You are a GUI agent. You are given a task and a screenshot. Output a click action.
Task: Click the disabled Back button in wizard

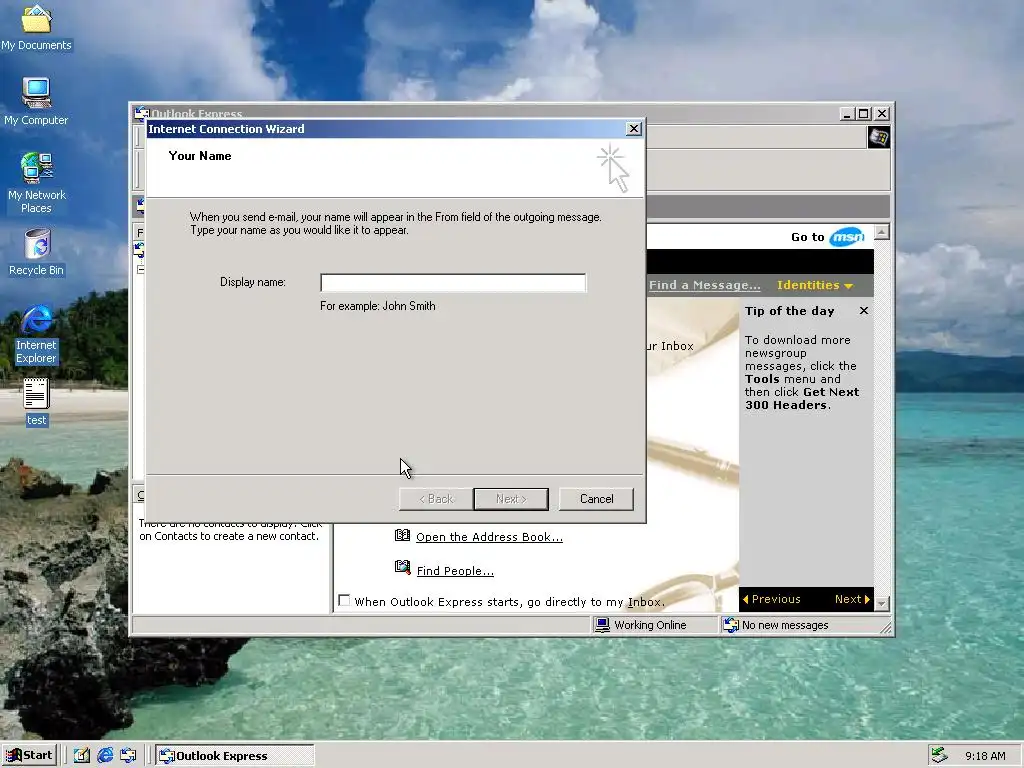tap(436, 499)
